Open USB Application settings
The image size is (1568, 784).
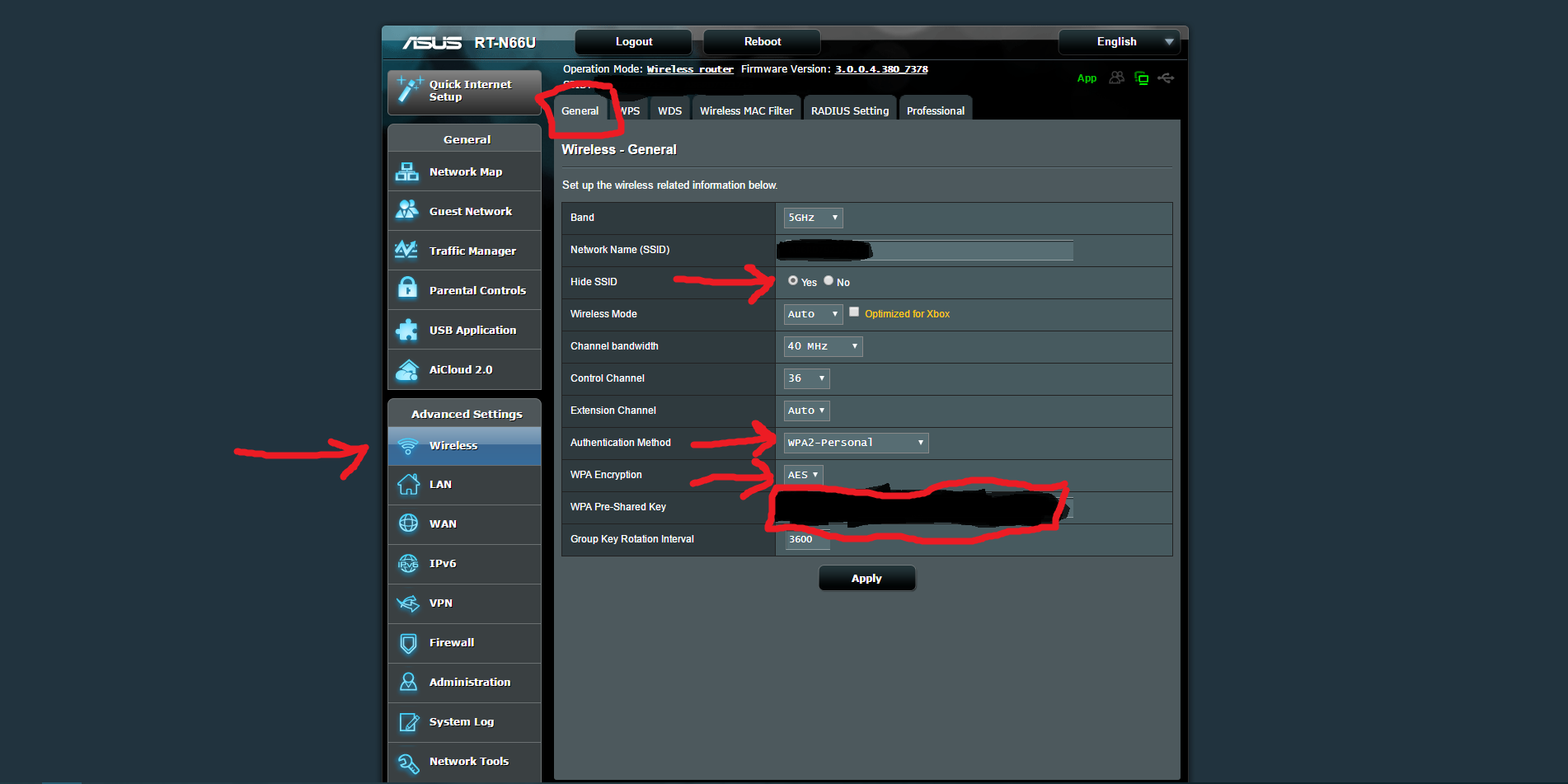coord(474,330)
